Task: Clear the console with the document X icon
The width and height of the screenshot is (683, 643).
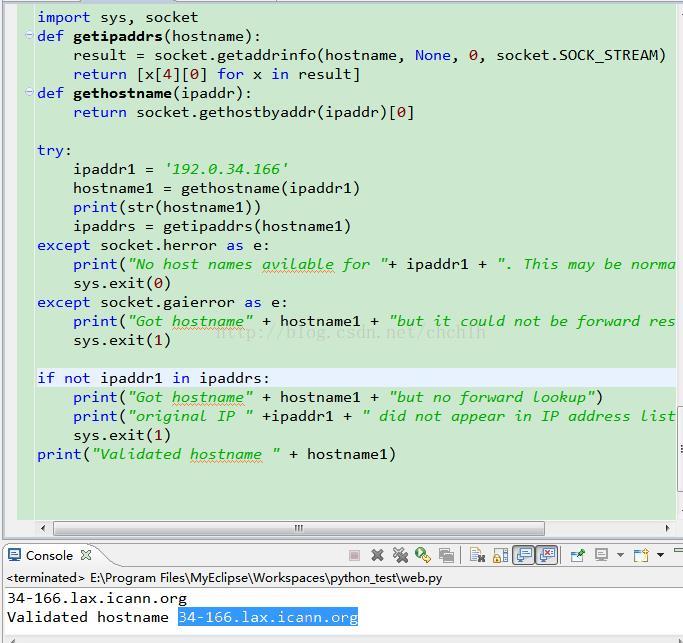Action: click(477, 555)
